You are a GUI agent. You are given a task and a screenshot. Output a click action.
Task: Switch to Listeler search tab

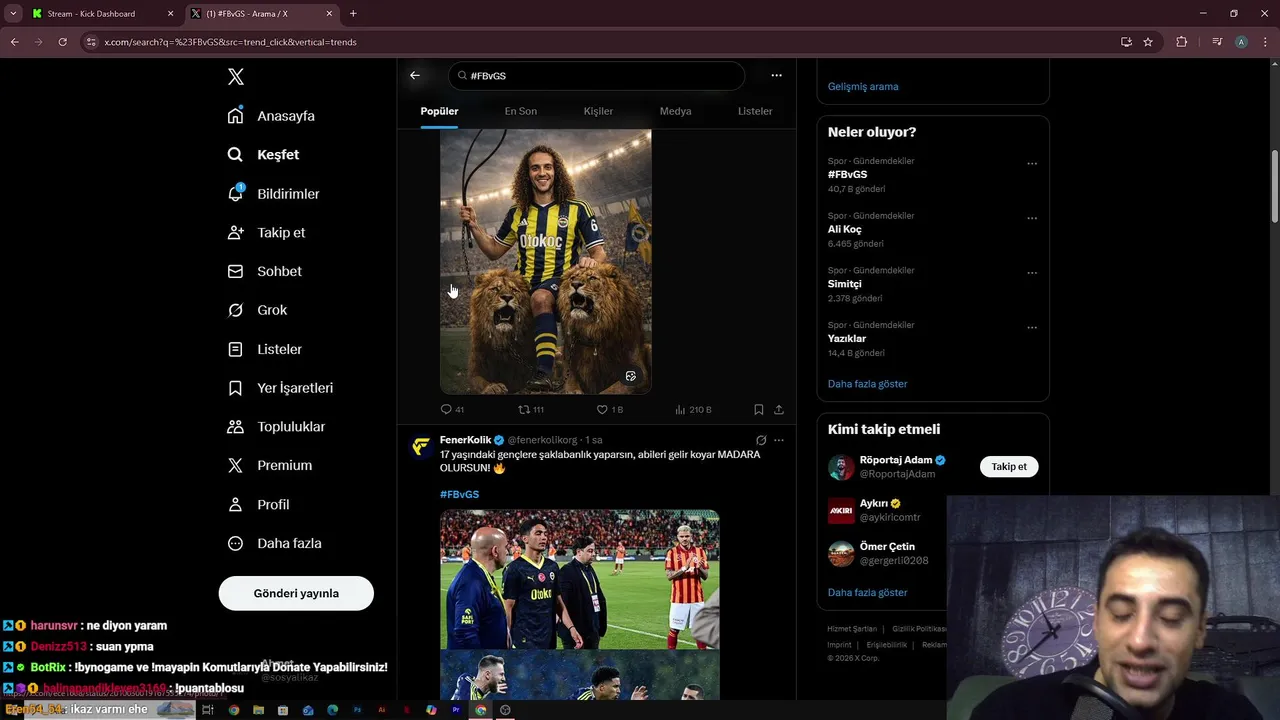click(755, 111)
